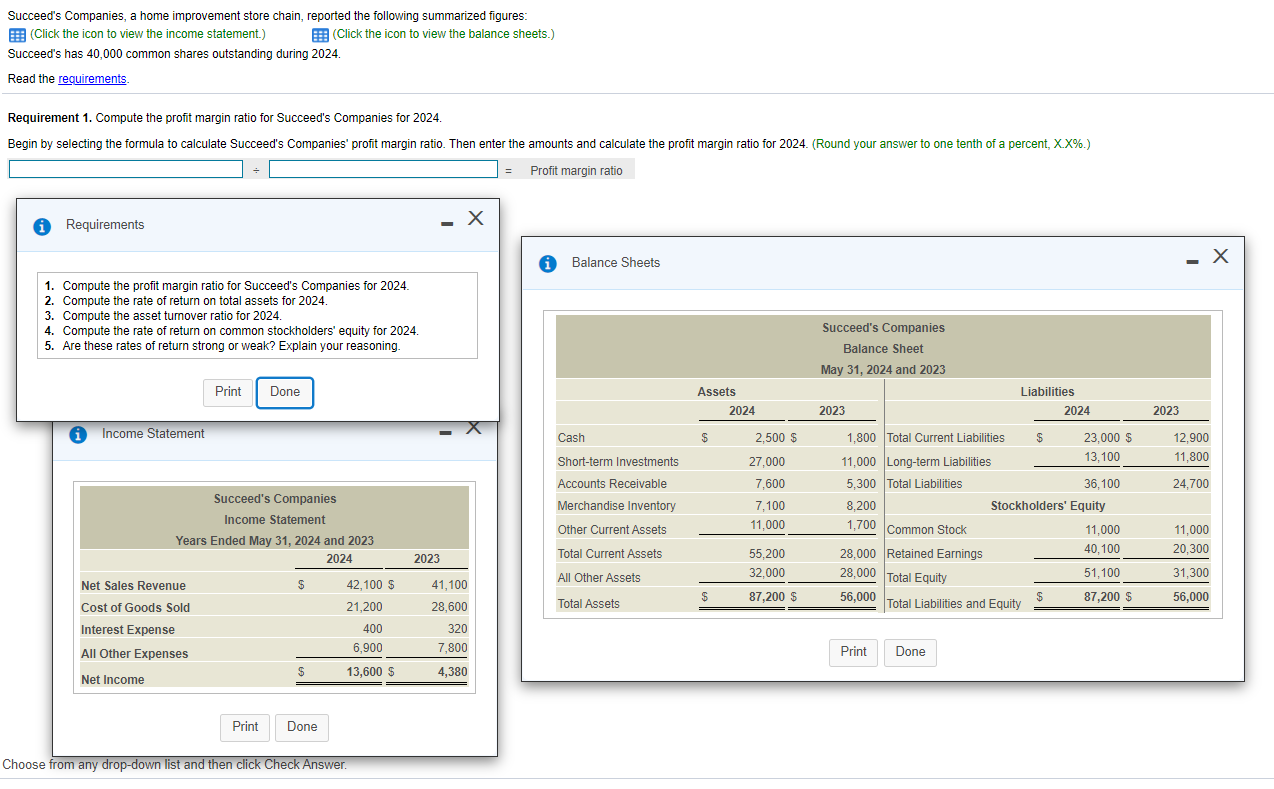Click the Income Statement dialog info icon

(x=77, y=435)
